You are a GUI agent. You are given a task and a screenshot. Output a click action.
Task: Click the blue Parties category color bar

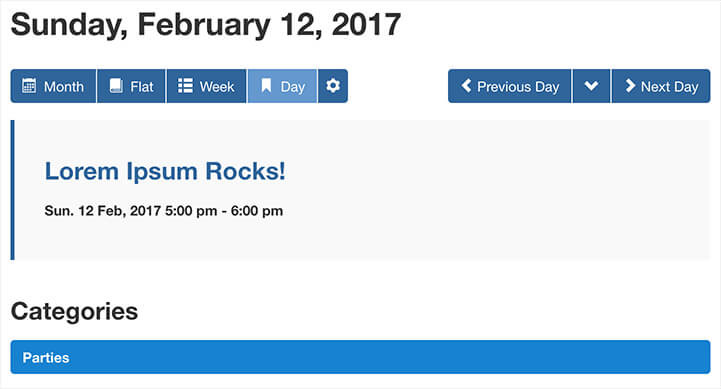(360, 357)
